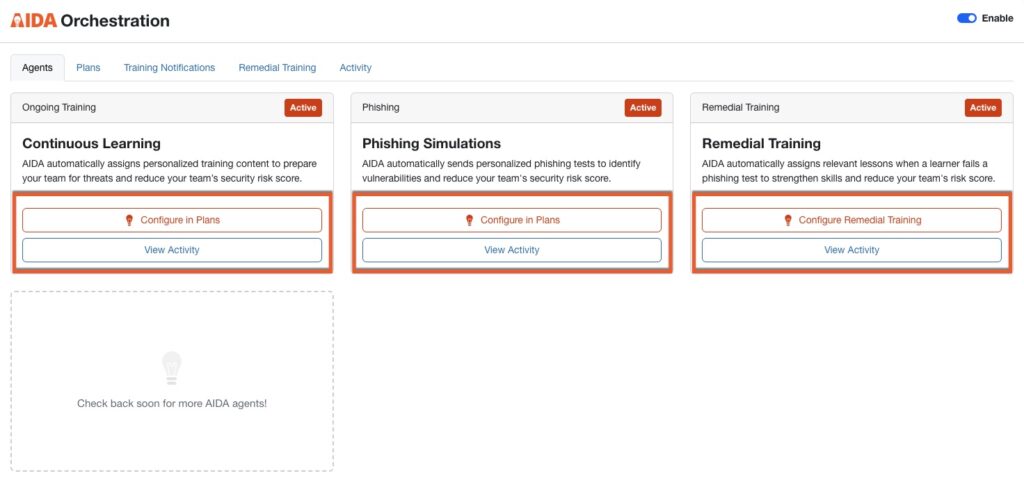Select the Activity tab
The height and width of the screenshot is (487, 1024).
355,68
